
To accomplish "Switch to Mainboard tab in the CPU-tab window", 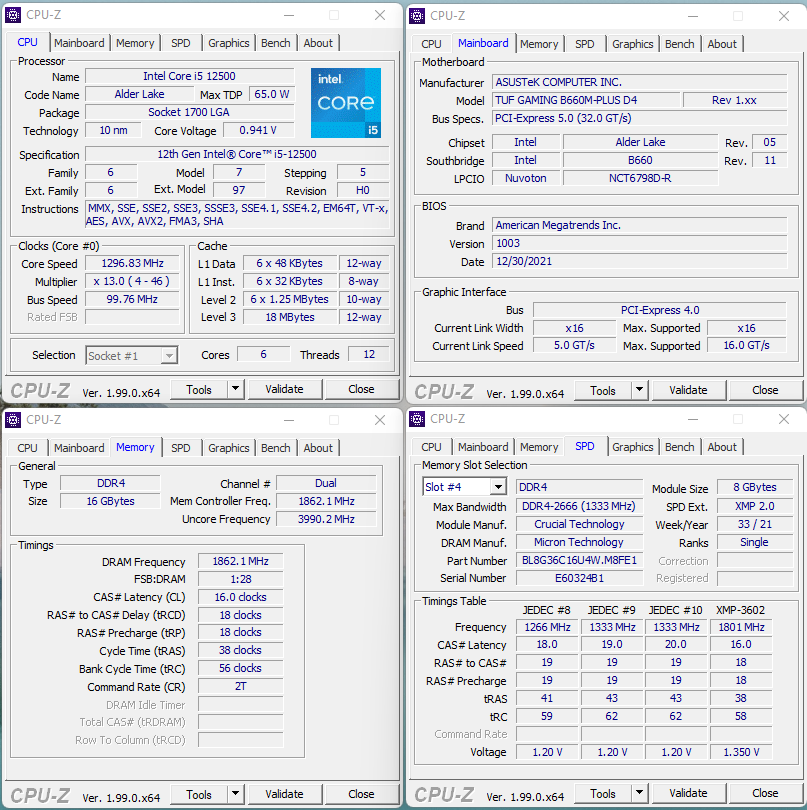I will pyautogui.click(x=79, y=43).
